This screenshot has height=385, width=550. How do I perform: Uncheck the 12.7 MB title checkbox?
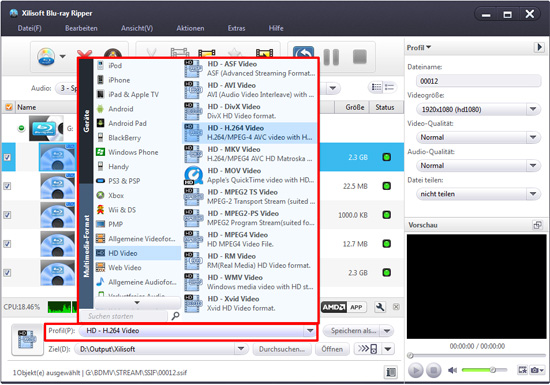point(7,243)
